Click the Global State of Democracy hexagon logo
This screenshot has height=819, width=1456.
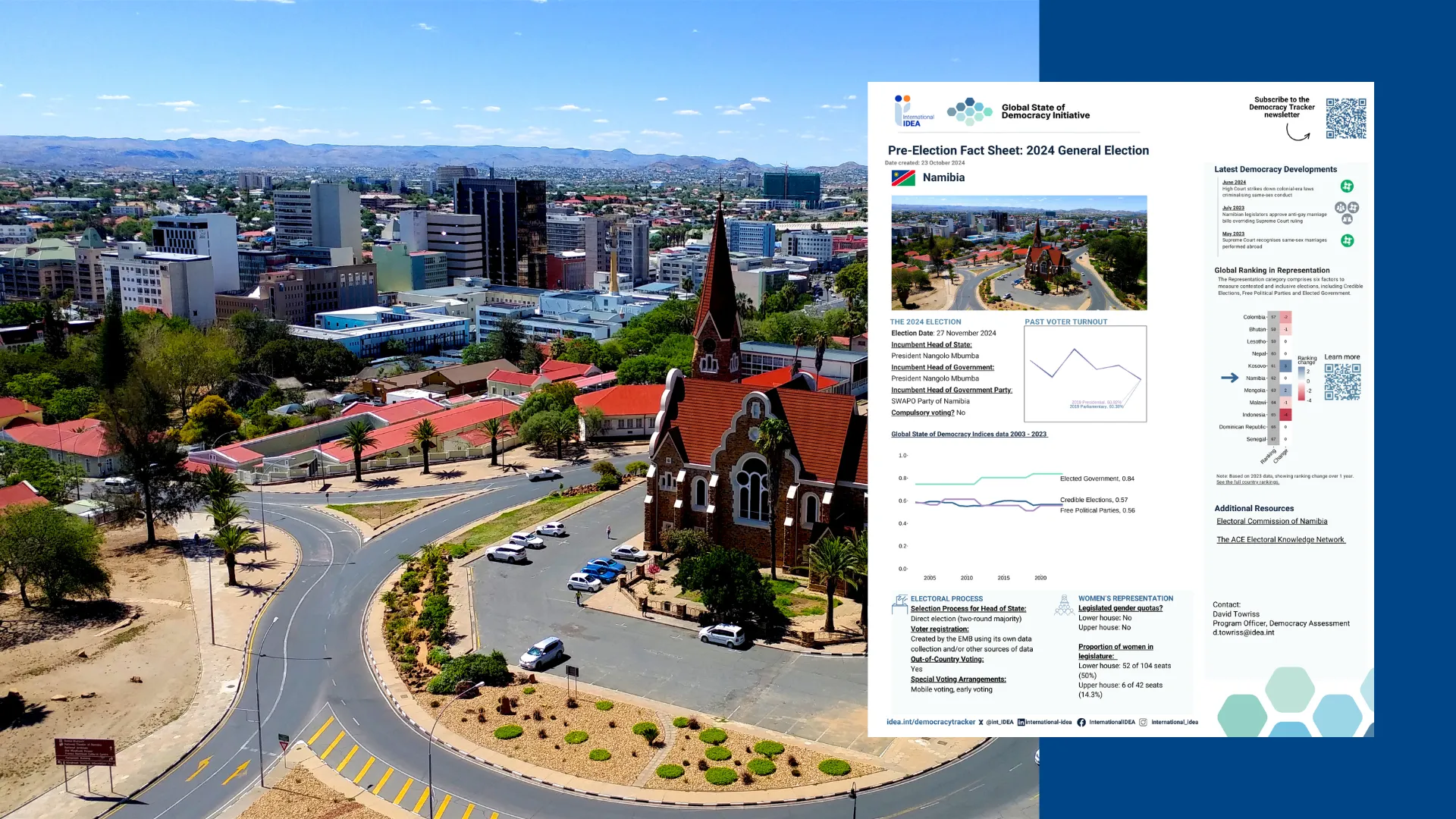969,111
